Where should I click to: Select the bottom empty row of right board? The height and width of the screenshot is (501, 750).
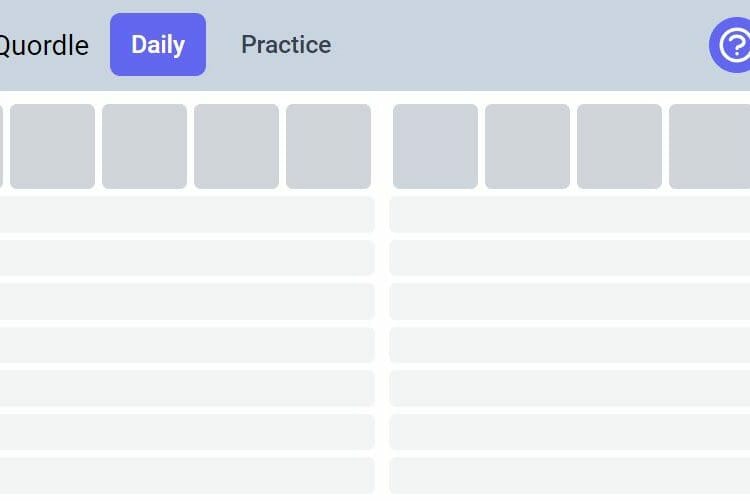[x=570, y=476]
